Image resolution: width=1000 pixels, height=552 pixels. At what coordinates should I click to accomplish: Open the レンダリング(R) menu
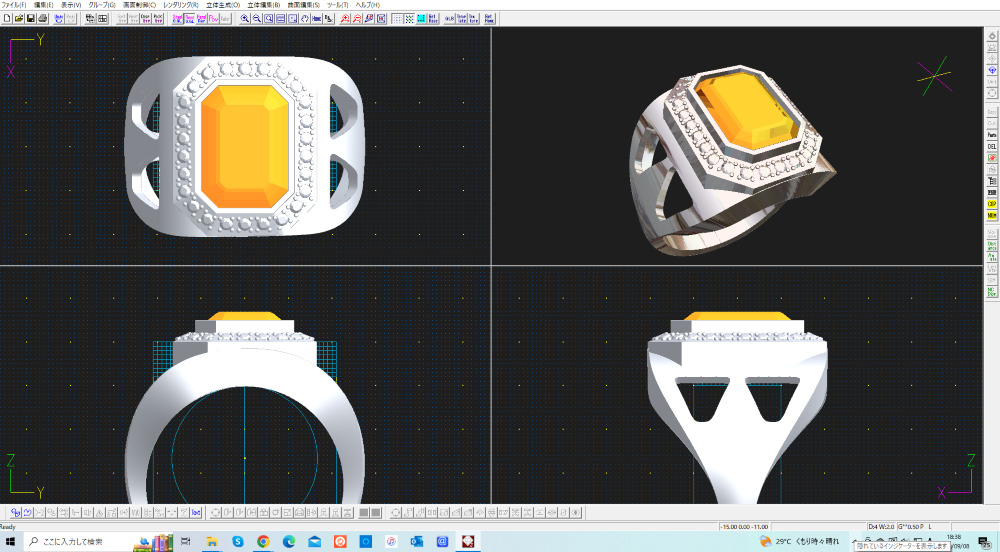point(181,5)
